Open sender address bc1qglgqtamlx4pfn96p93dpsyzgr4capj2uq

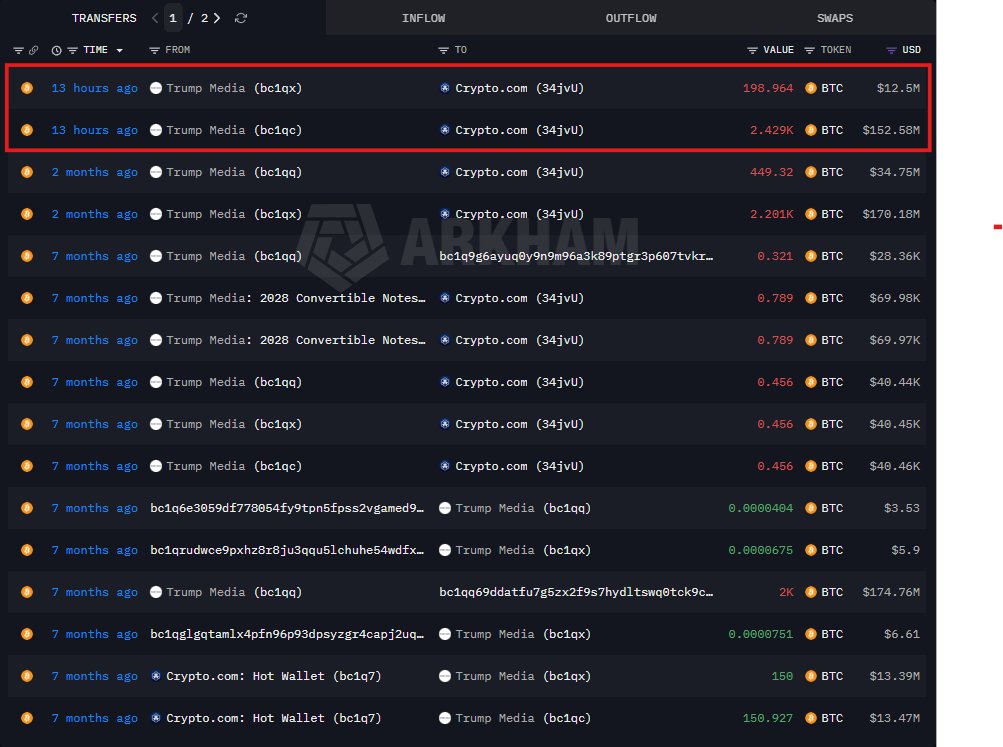coord(287,634)
